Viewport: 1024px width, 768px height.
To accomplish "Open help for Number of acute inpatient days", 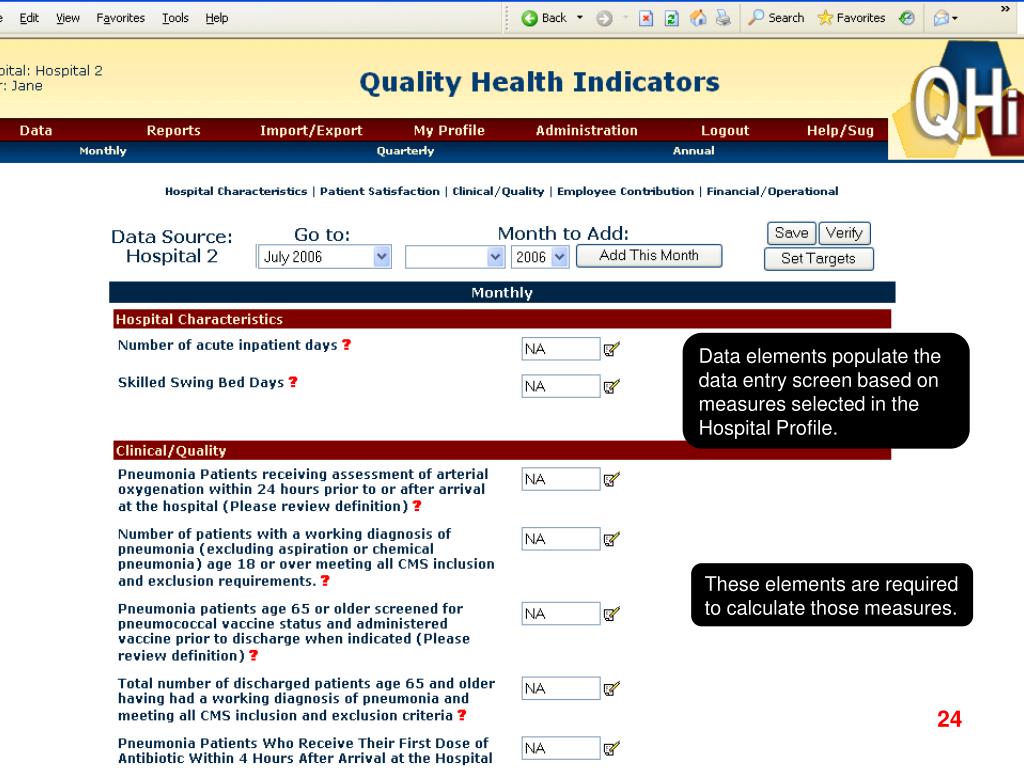I will [x=346, y=345].
